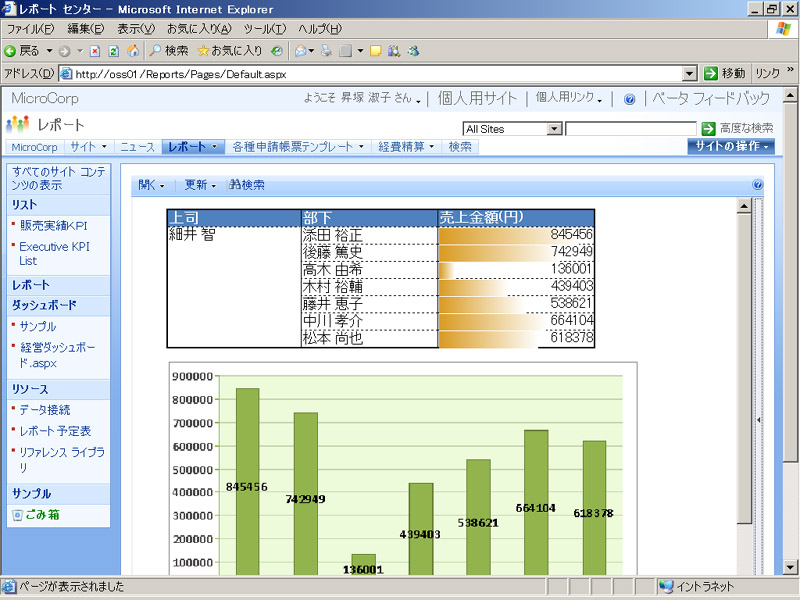The height and width of the screenshot is (600, 800).
Task: Expand the サイトの操作 menu
Action: [x=731, y=146]
